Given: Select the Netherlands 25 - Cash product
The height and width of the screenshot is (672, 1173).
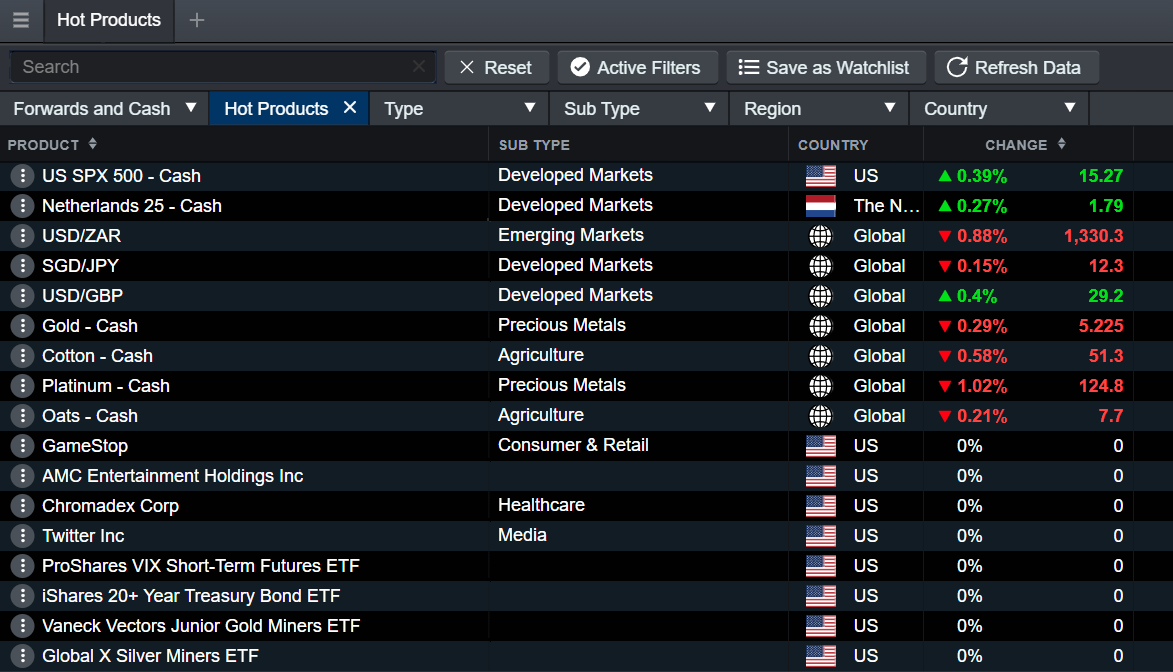Looking at the screenshot, I should pos(132,206).
